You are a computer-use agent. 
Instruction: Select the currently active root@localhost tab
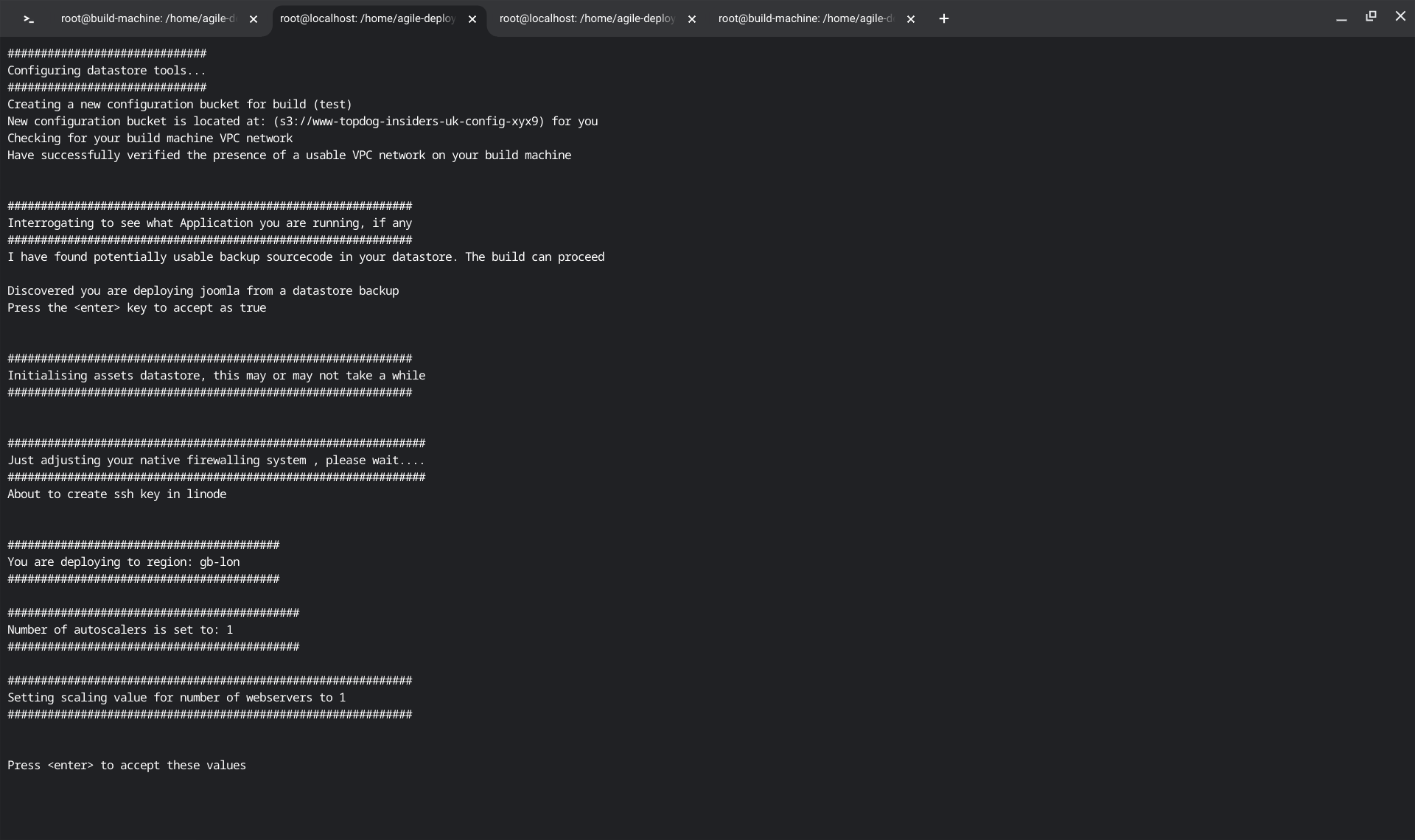[367, 19]
